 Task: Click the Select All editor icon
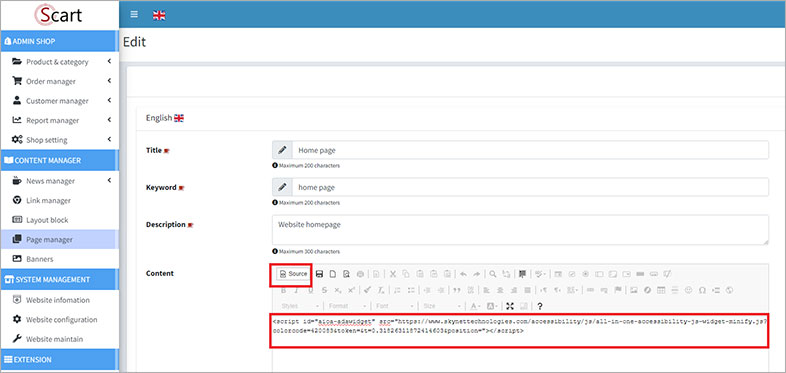(x=523, y=274)
